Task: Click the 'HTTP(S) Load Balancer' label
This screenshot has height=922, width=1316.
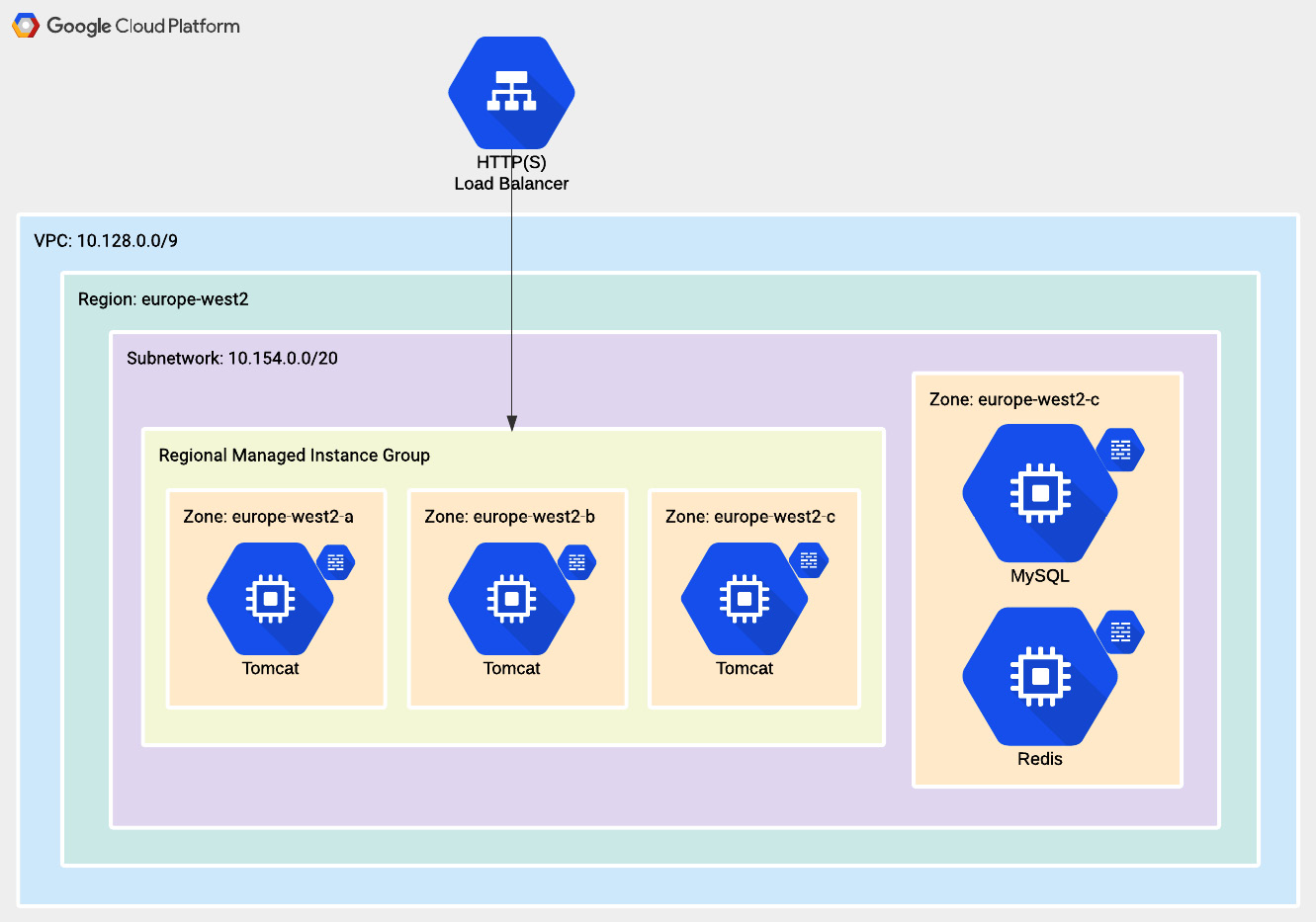Action: [x=511, y=173]
